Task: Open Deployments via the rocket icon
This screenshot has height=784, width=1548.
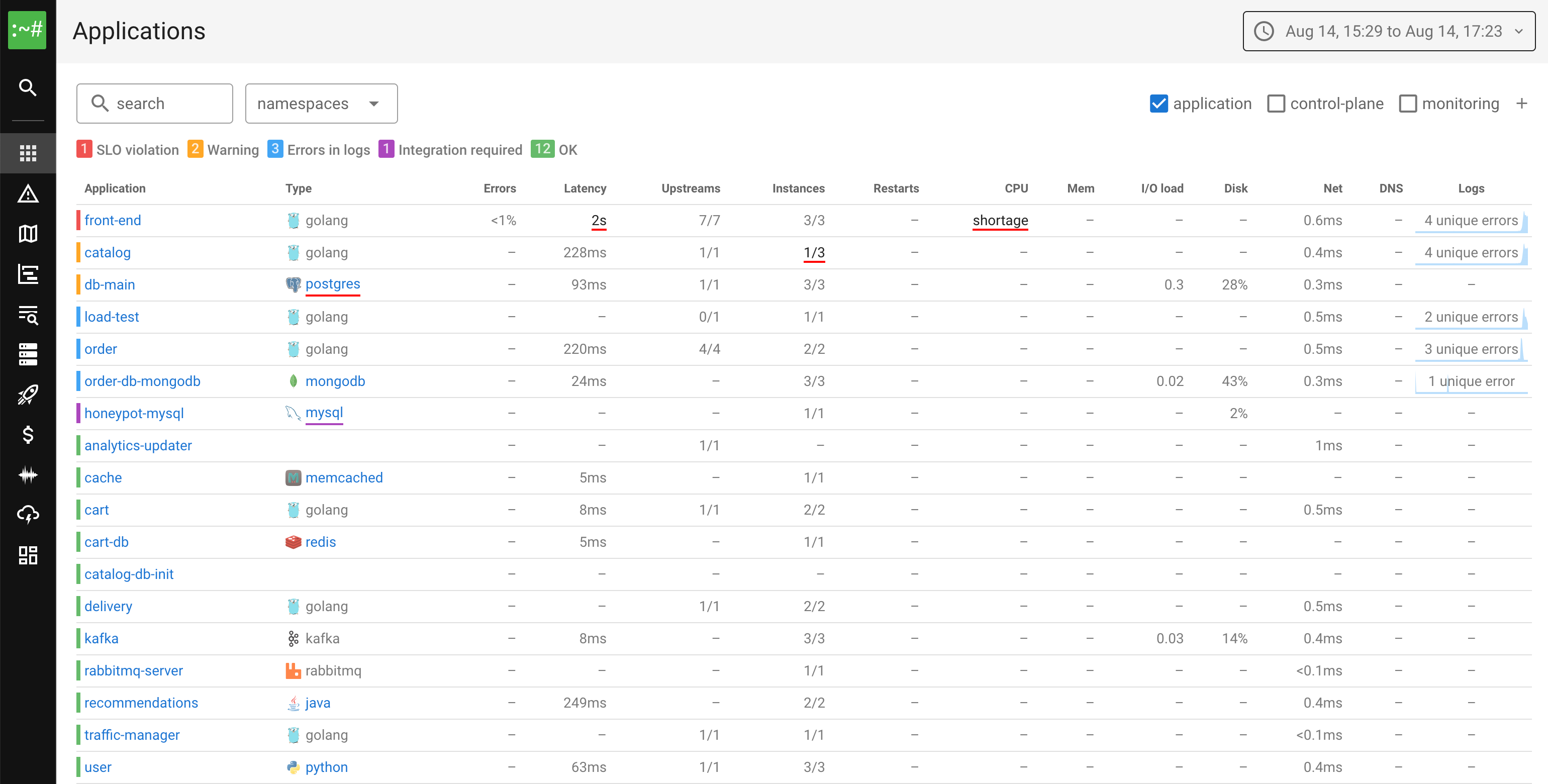Action: 28,394
